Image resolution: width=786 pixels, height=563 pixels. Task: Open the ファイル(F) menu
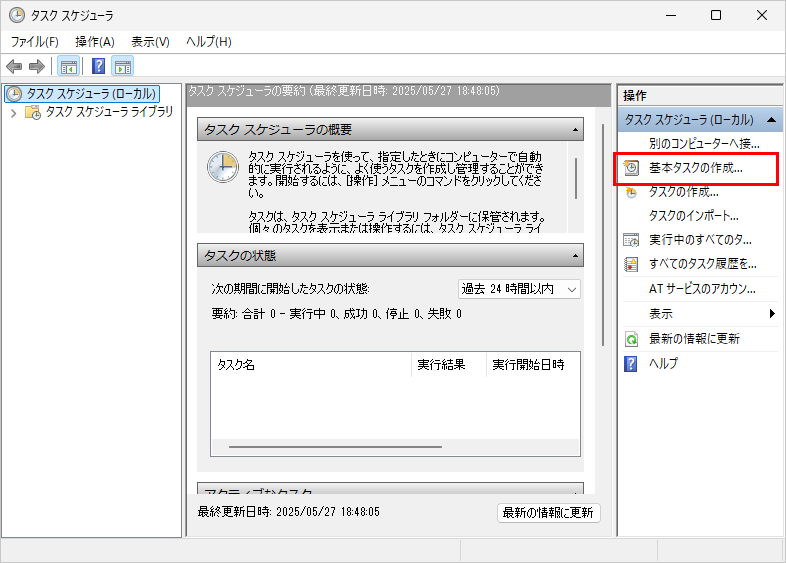click(x=35, y=41)
